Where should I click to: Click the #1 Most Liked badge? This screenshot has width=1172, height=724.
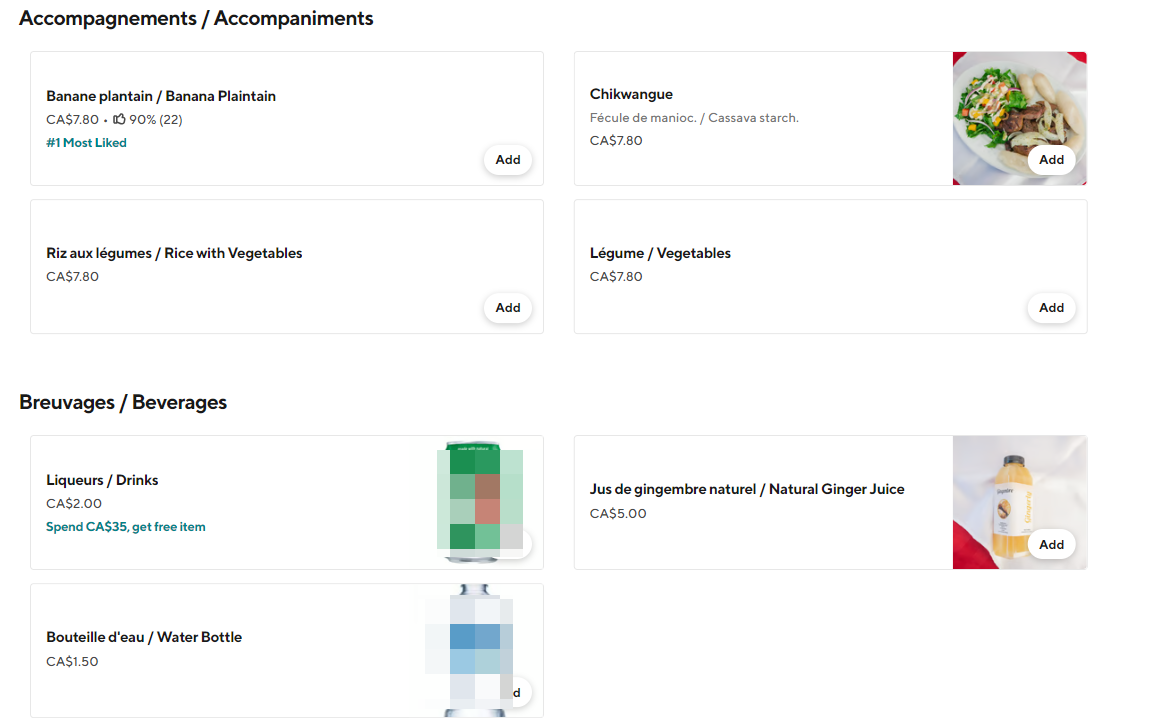87,143
